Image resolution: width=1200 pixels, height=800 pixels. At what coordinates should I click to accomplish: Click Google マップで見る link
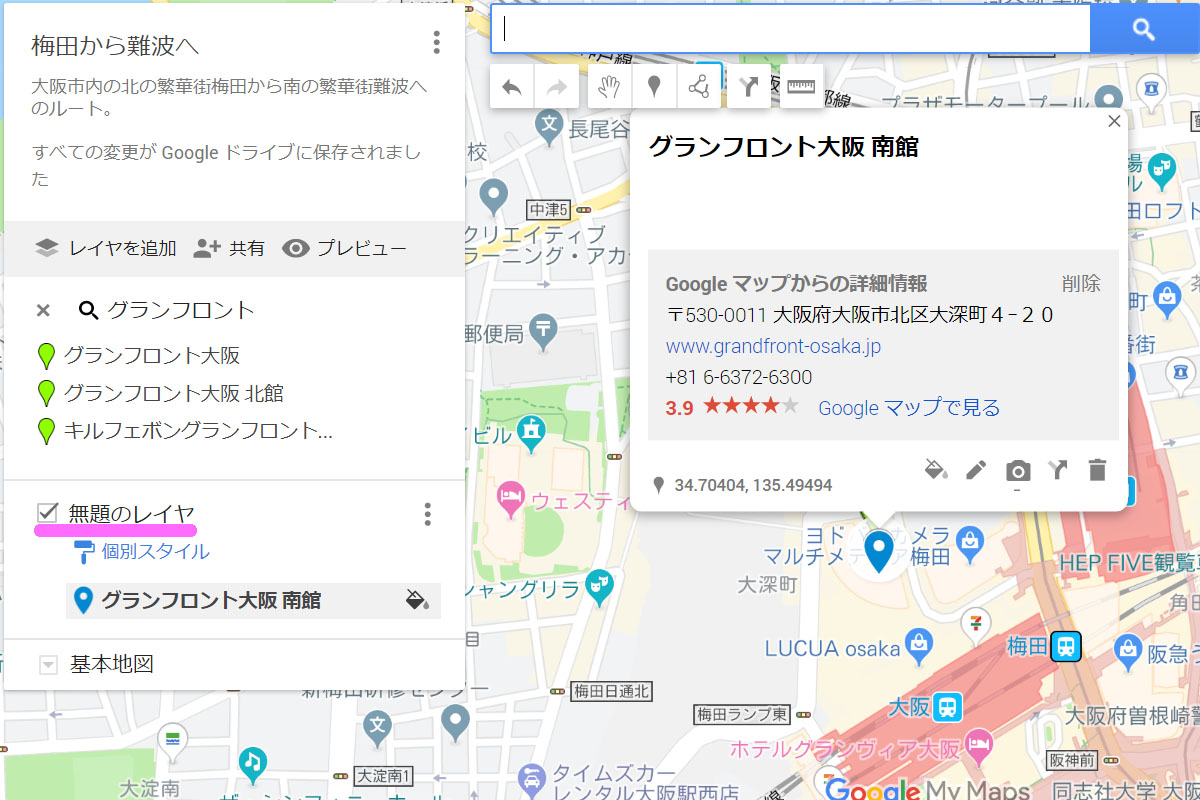[909, 408]
